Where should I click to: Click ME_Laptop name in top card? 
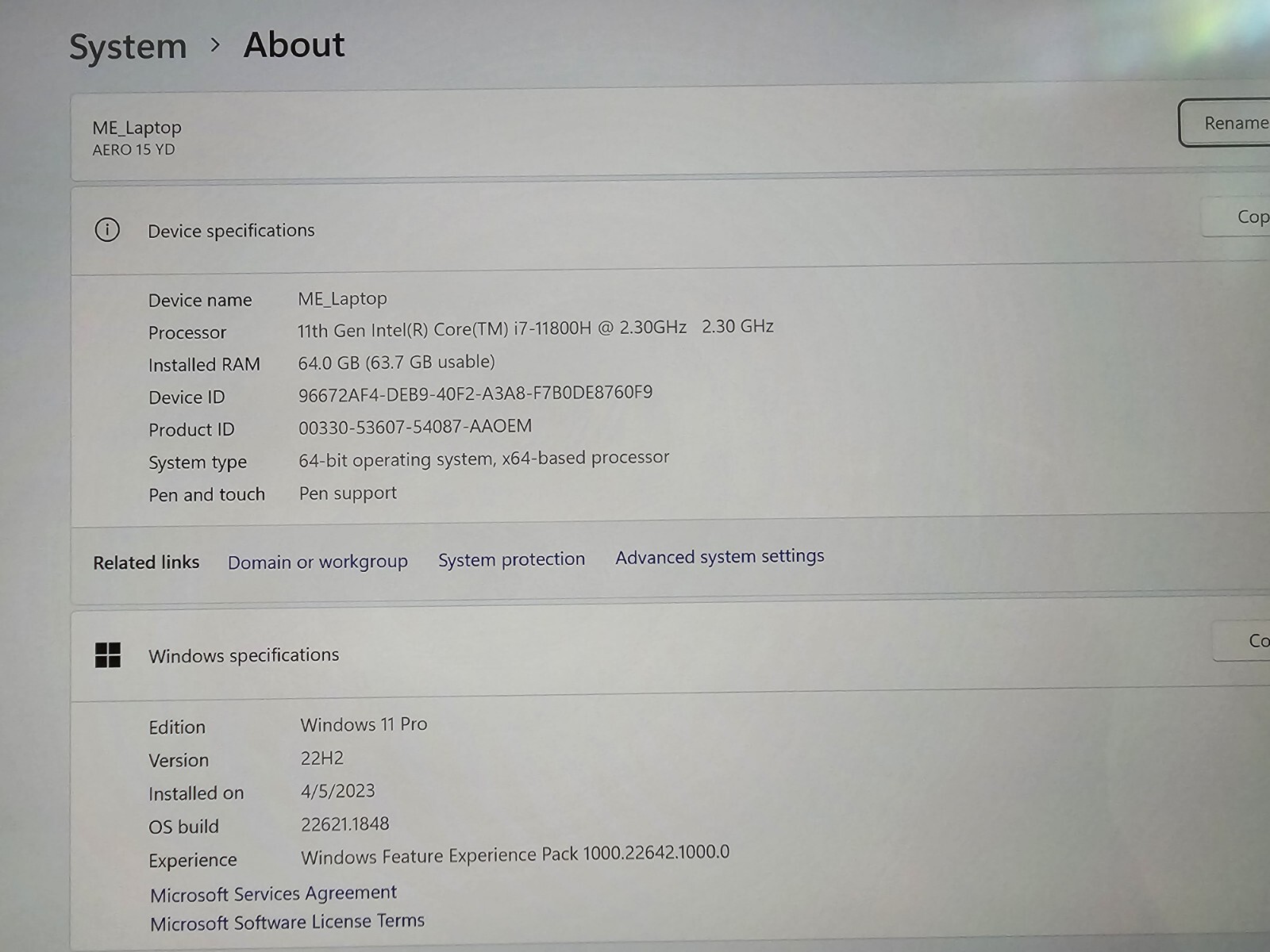click(x=137, y=127)
